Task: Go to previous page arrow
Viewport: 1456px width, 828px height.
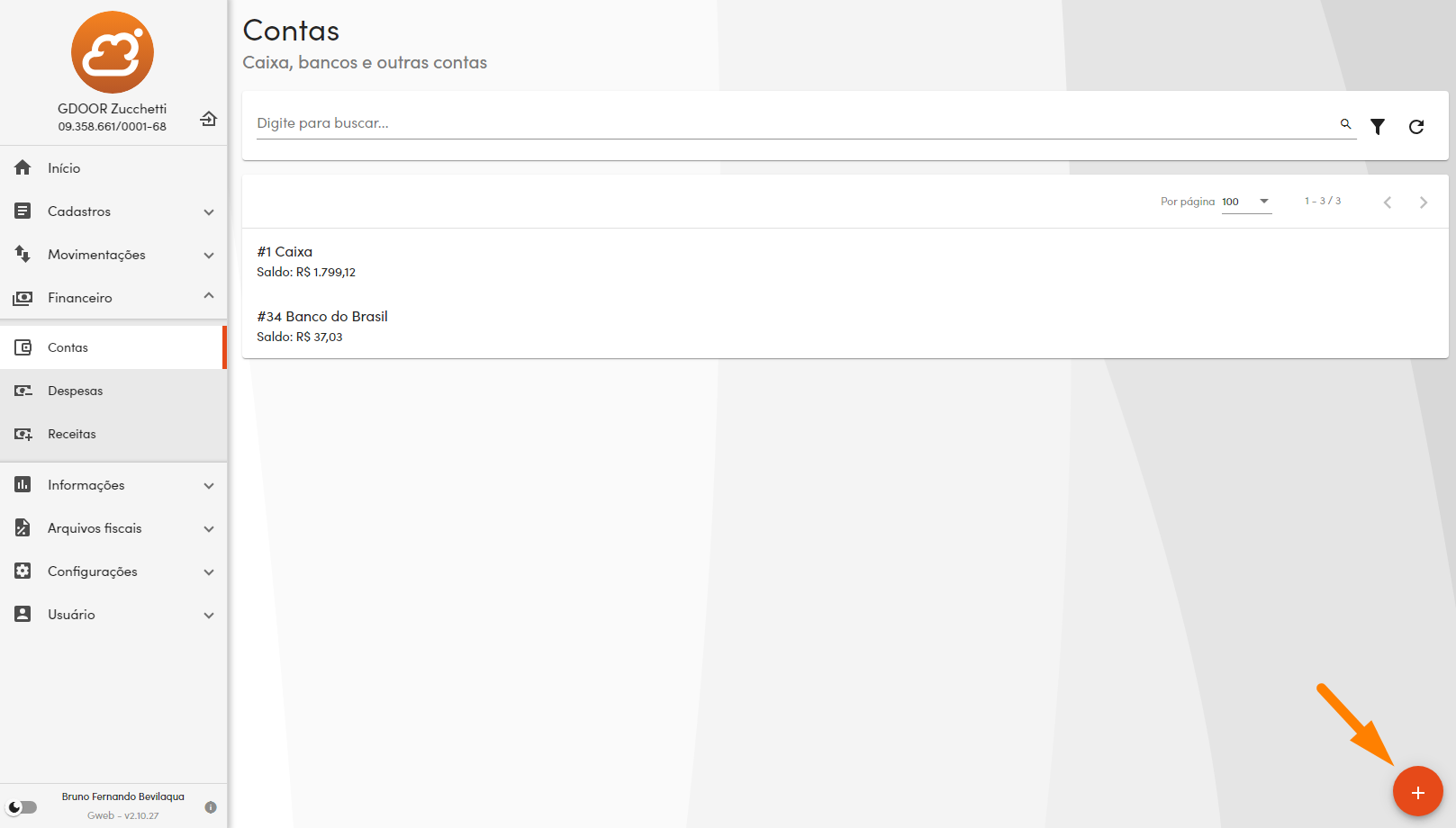Action: point(1388,202)
